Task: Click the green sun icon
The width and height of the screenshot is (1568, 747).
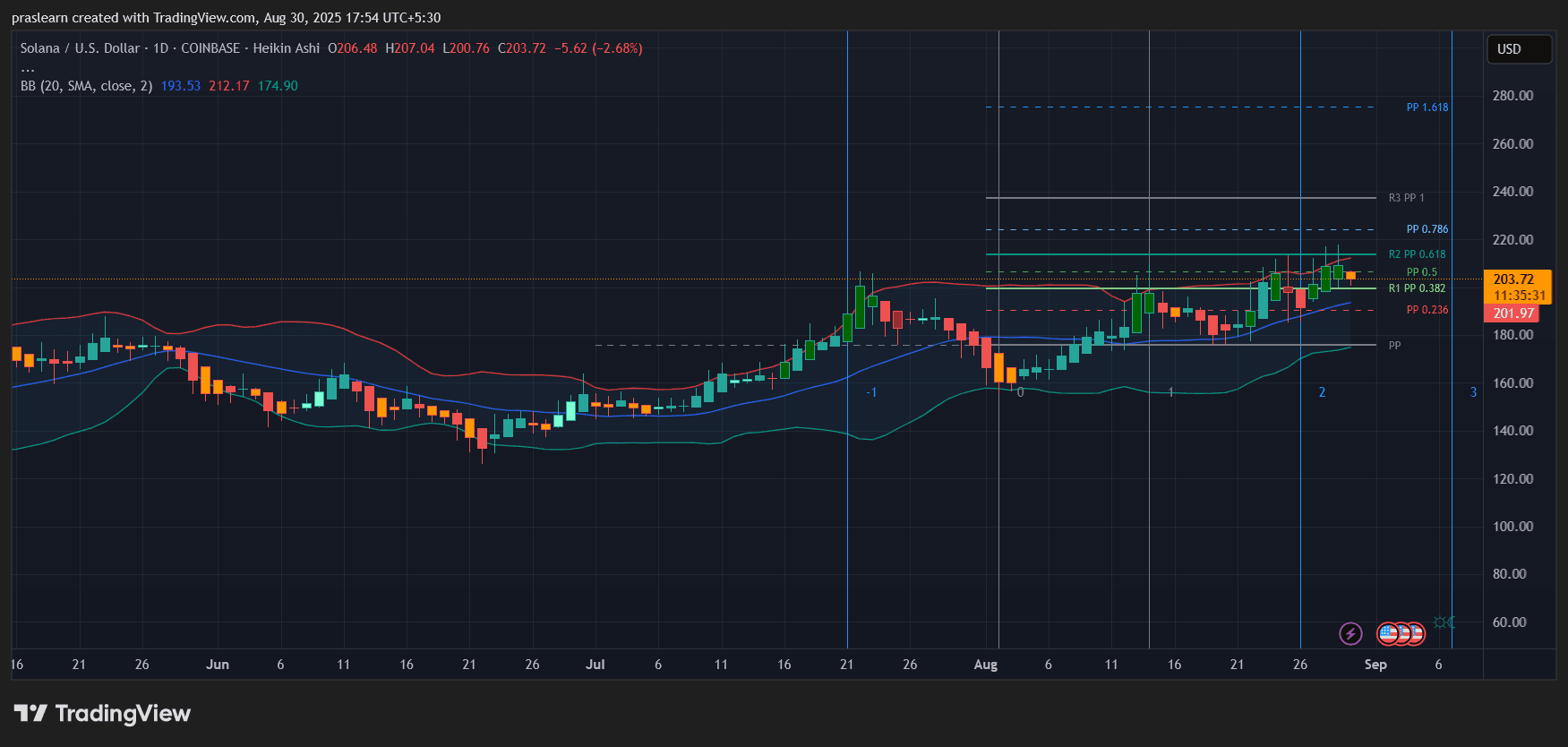Action: 1439,622
